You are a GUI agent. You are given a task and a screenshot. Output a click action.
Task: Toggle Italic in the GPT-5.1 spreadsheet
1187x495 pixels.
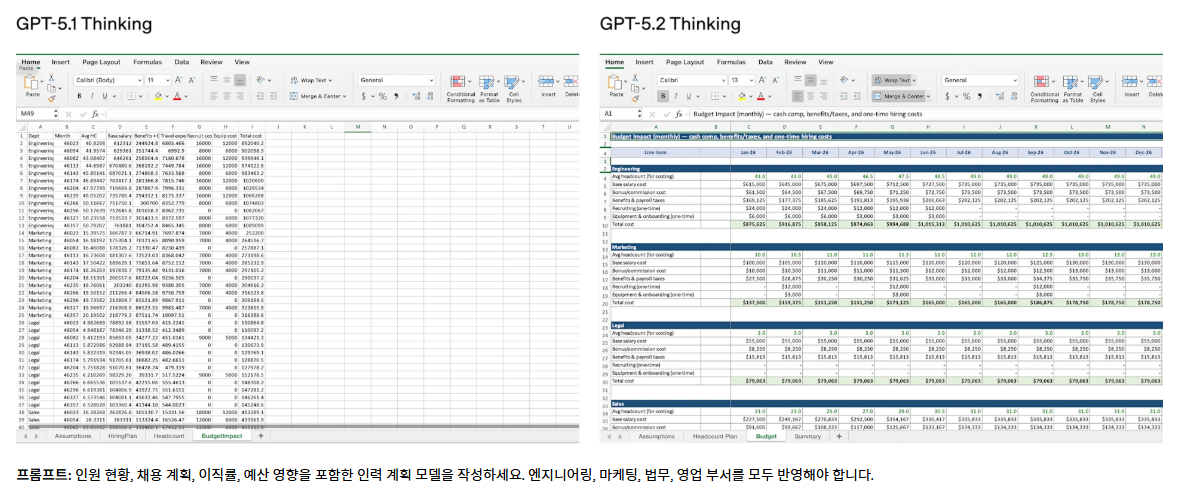pos(92,96)
